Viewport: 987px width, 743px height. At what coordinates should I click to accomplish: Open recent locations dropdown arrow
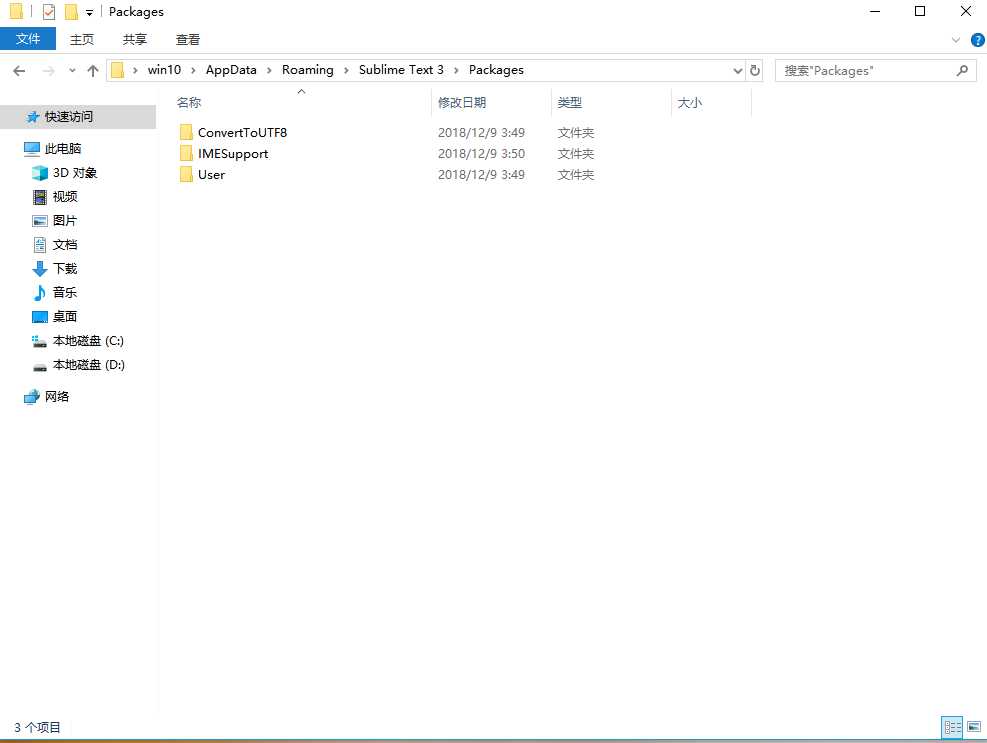pyautogui.click(x=72, y=71)
